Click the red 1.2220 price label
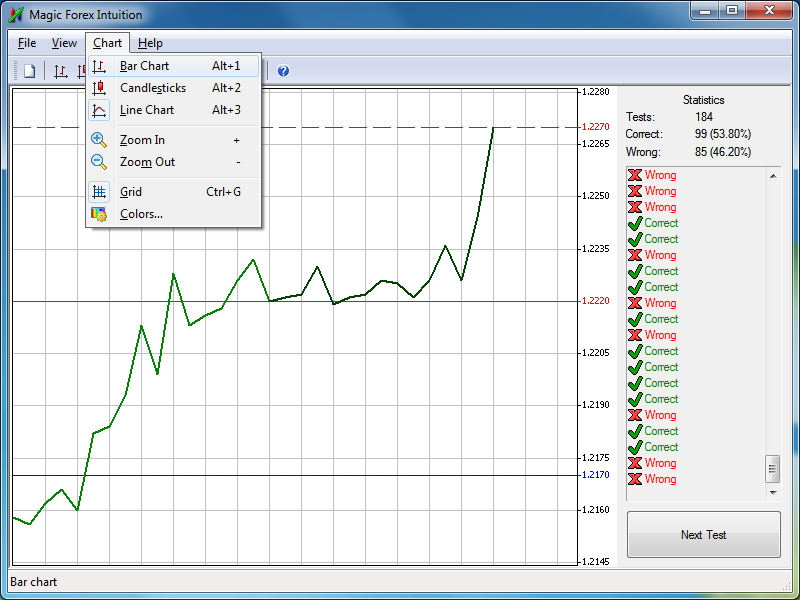Viewport: 800px width, 600px height. pyautogui.click(x=595, y=302)
